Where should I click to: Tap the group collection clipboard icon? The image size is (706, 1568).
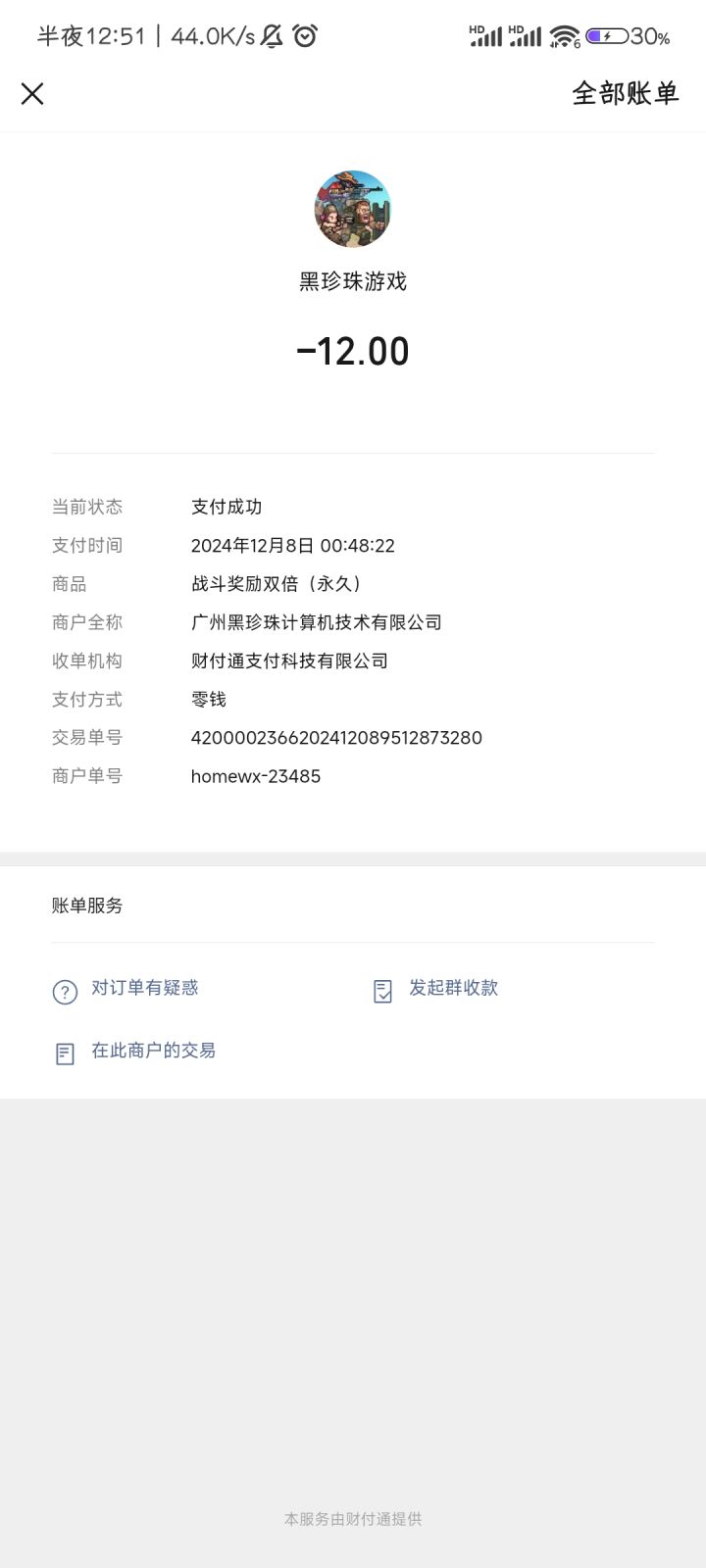tap(383, 992)
